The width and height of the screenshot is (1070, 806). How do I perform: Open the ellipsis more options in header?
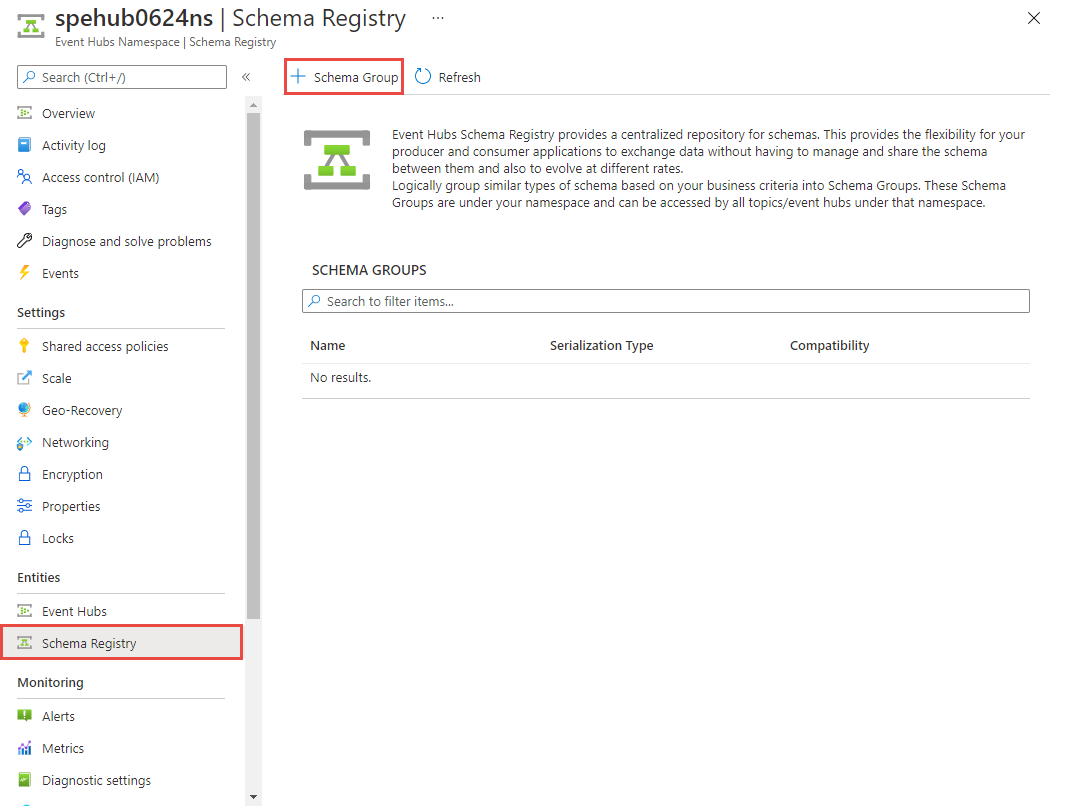pos(438,18)
